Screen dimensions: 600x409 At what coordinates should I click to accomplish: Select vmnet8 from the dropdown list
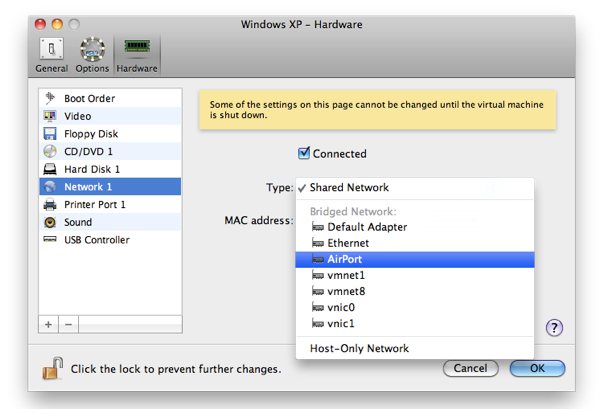tap(346, 291)
